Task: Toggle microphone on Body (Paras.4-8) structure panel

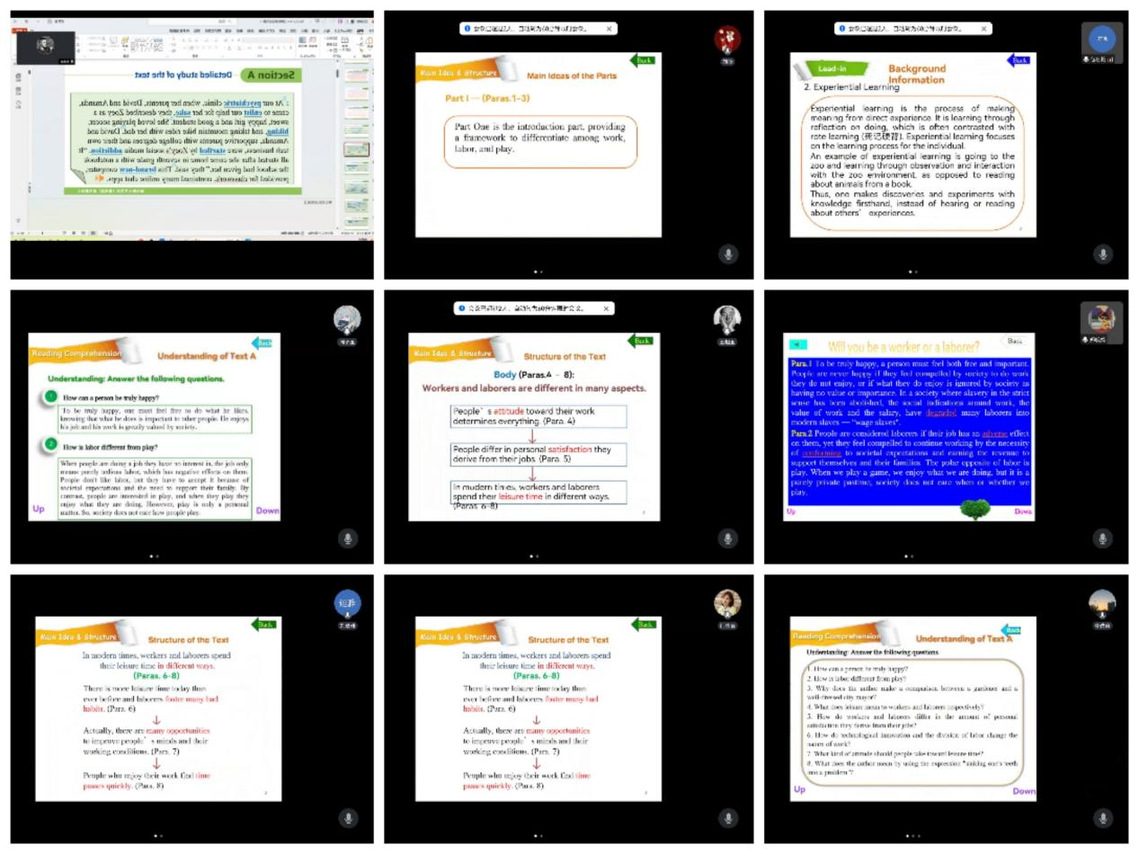Action: click(x=728, y=538)
